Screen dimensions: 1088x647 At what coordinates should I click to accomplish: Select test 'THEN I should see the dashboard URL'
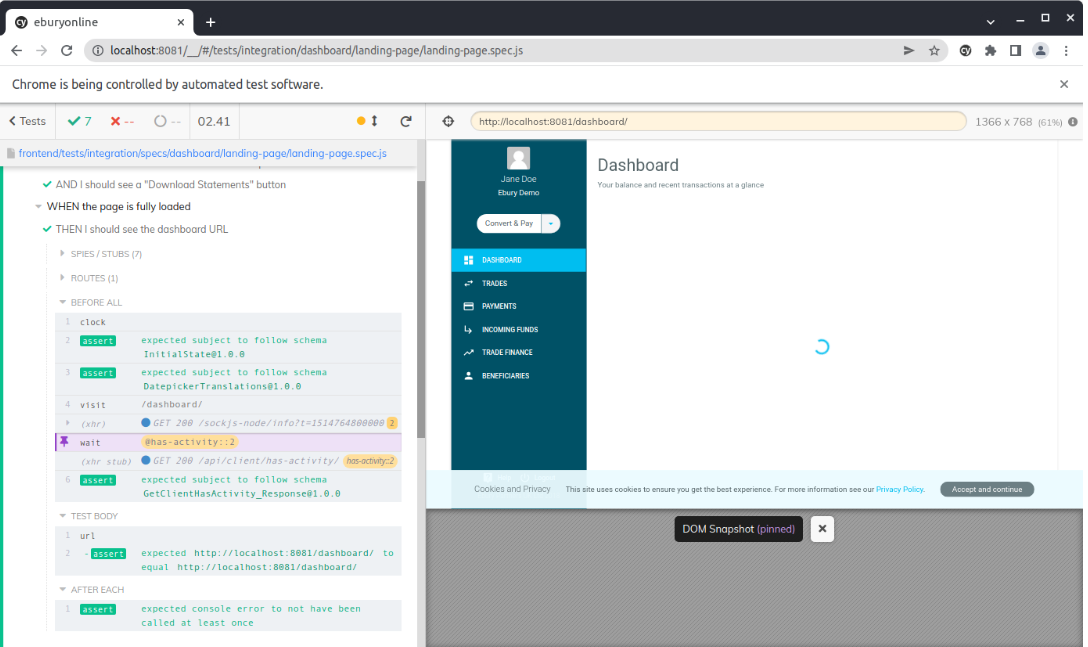[142, 229]
